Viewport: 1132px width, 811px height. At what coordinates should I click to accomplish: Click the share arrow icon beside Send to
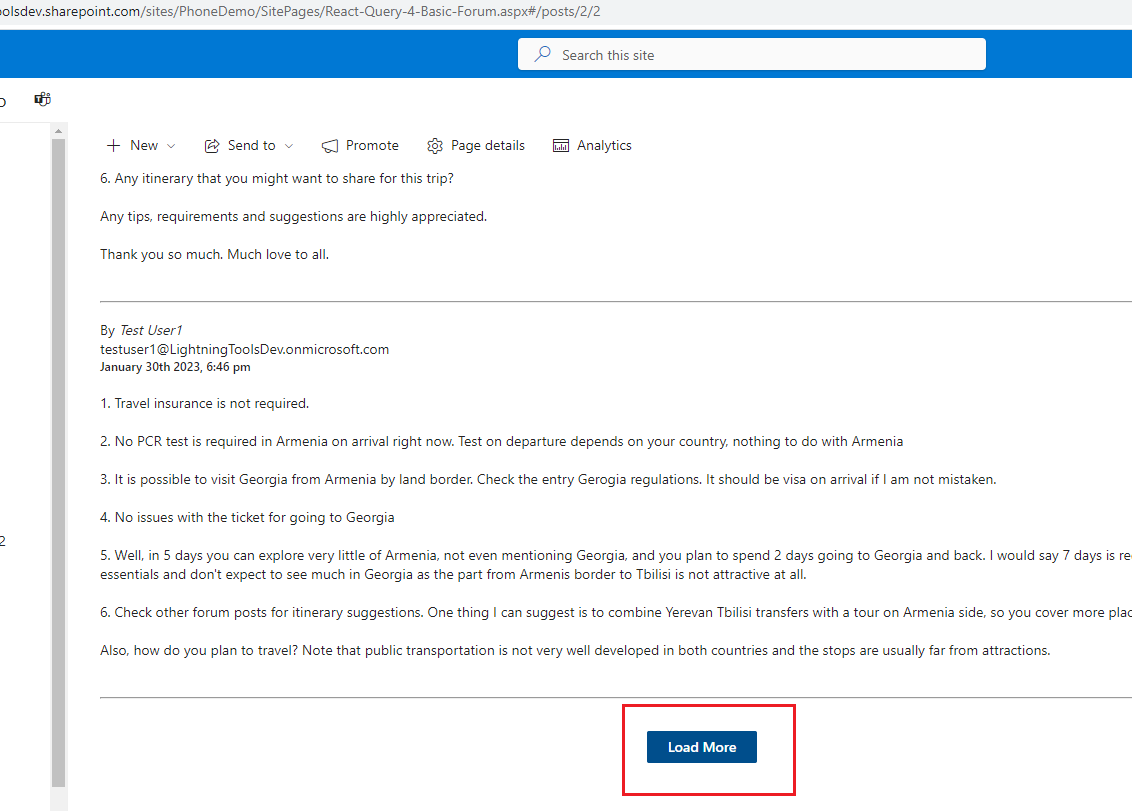[212, 146]
